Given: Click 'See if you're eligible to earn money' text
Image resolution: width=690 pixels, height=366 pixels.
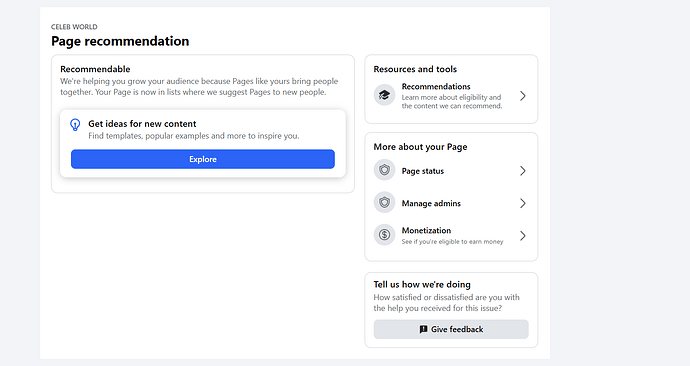Looking at the screenshot, I should [452, 242].
